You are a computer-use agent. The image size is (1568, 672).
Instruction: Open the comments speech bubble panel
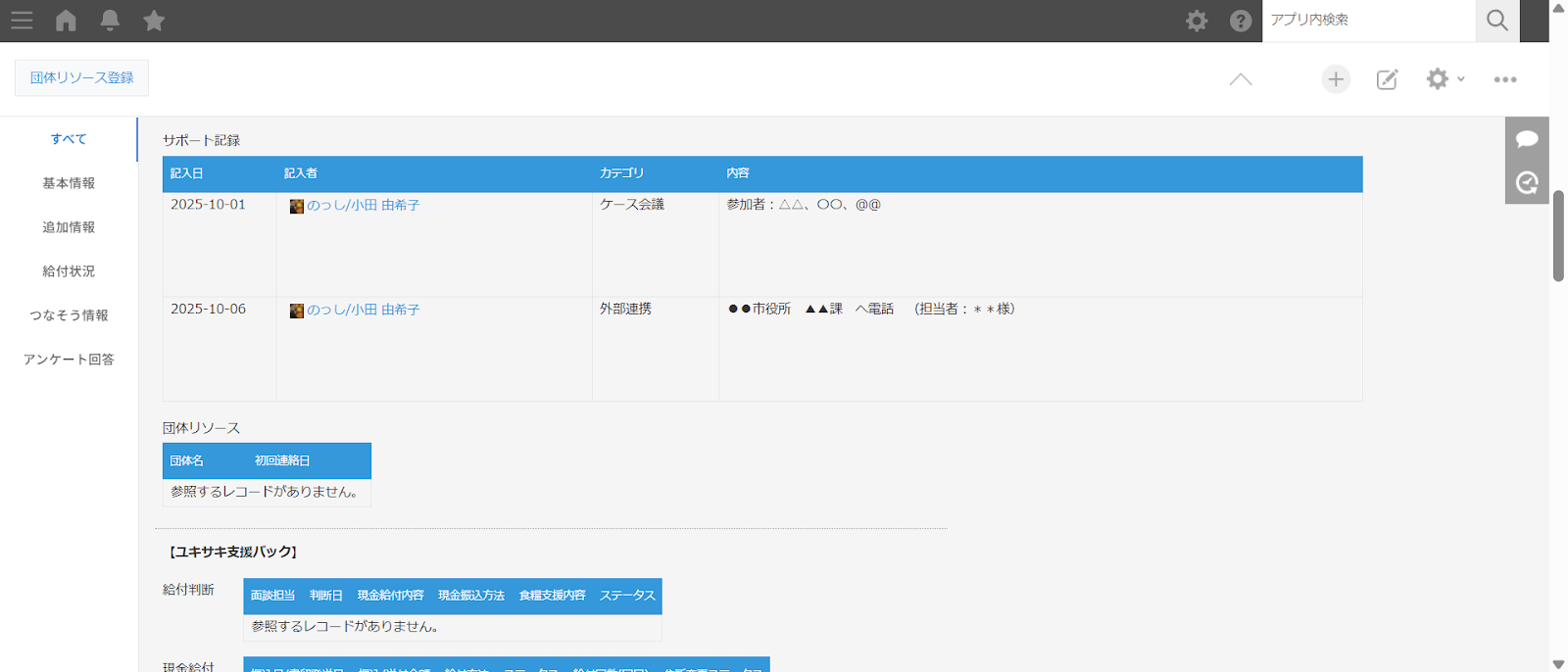1527,139
